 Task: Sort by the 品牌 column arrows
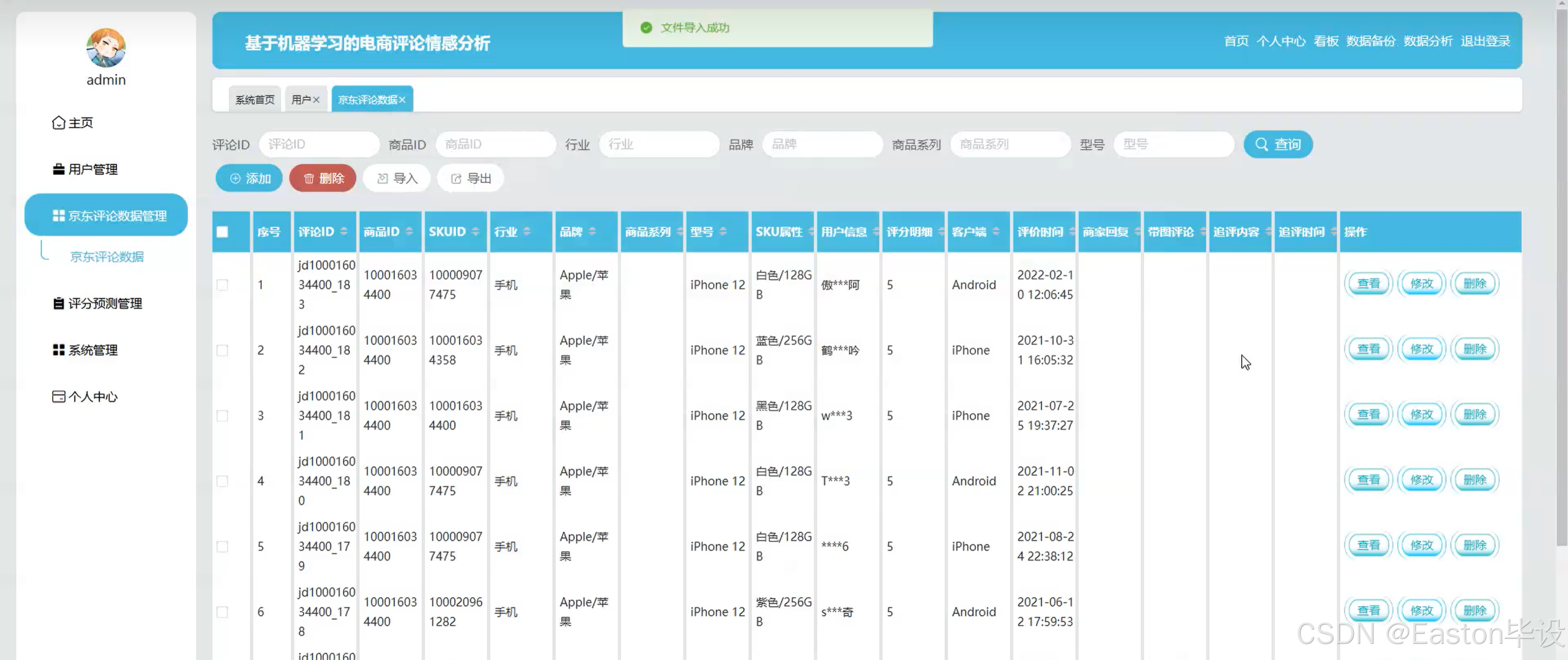(x=592, y=231)
